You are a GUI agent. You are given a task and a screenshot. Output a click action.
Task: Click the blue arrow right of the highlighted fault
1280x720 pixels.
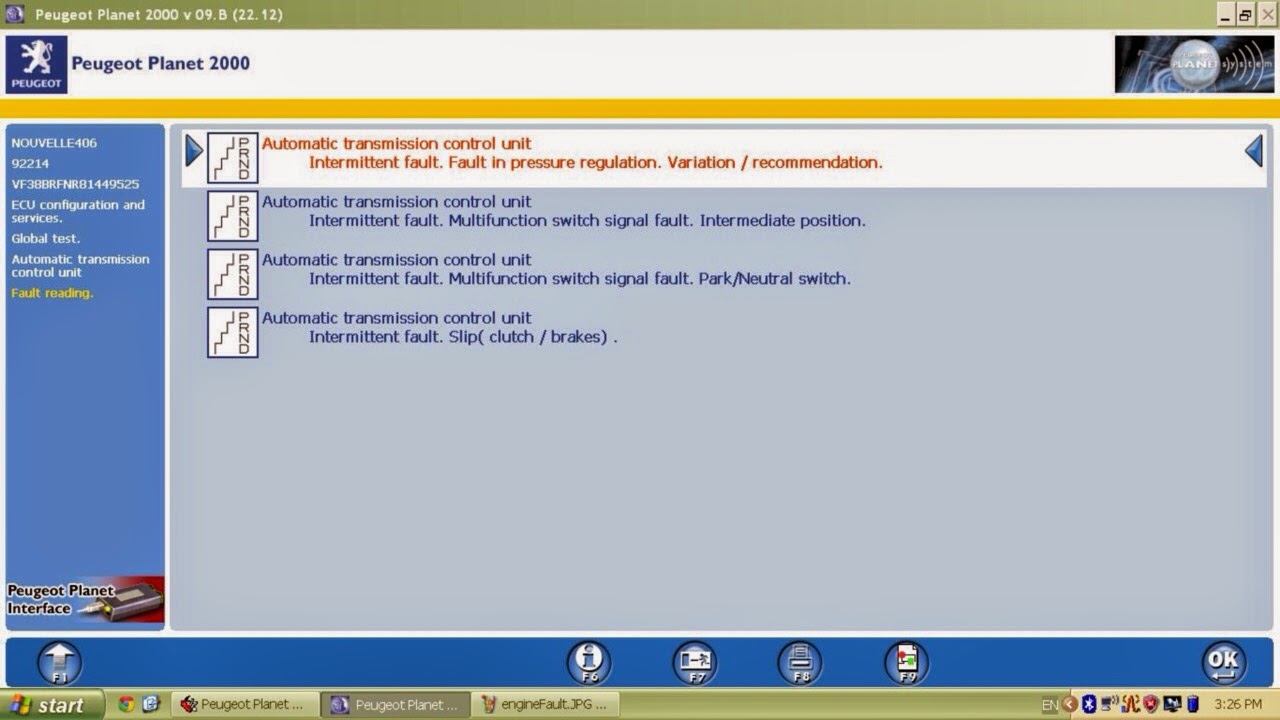[1254, 151]
